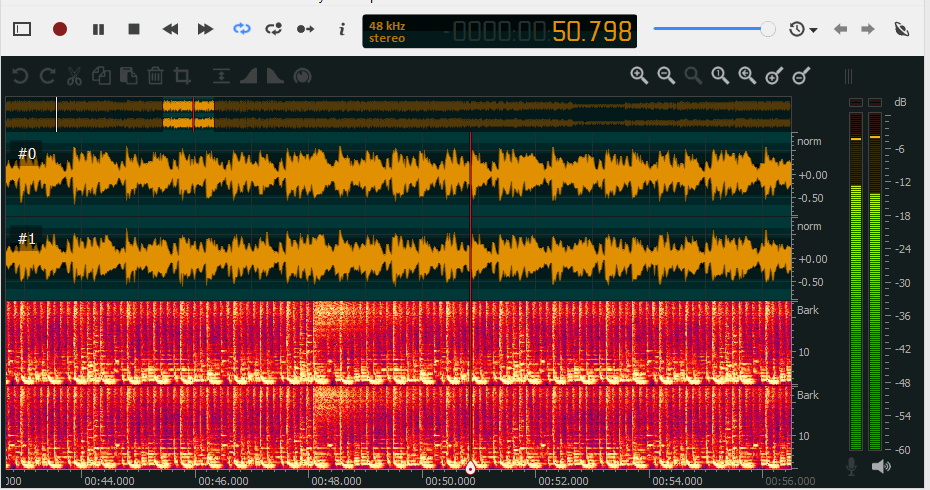The width and height of the screenshot is (930, 490).
Task: Cut selection with the scissors icon
Action: coord(74,76)
